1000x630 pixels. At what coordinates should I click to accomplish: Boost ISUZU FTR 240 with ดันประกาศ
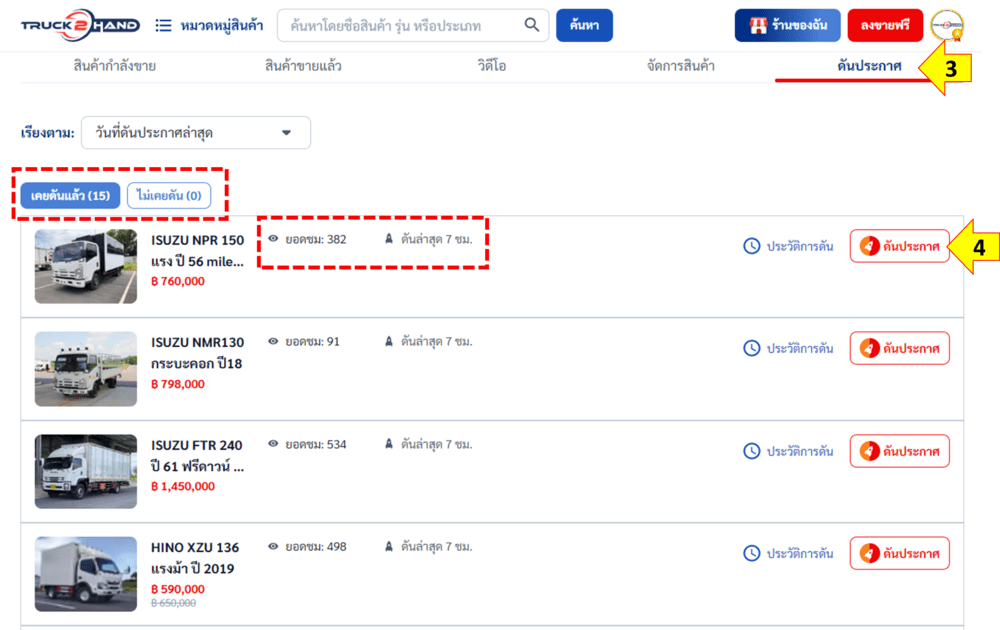tap(900, 451)
